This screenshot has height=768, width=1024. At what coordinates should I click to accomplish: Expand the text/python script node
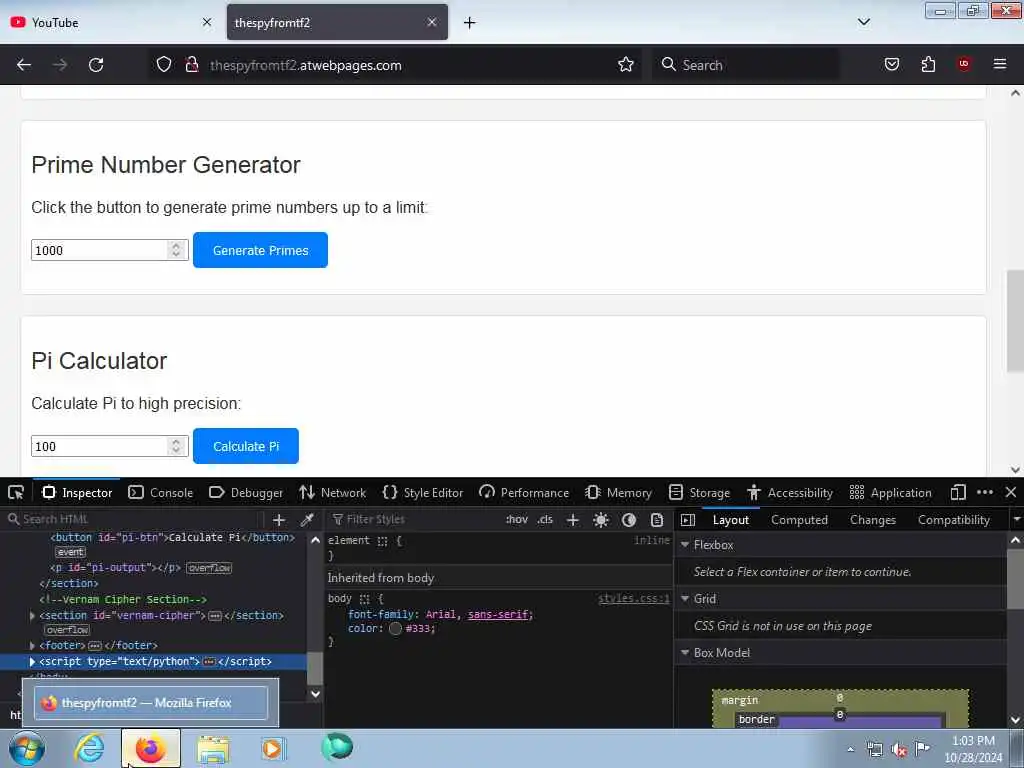tap(32, 662)
